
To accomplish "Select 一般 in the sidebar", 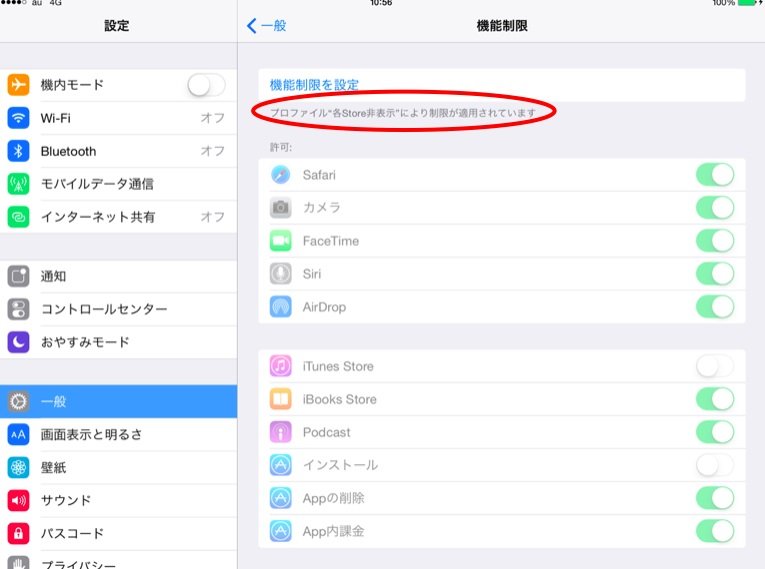I will [119, 401].
